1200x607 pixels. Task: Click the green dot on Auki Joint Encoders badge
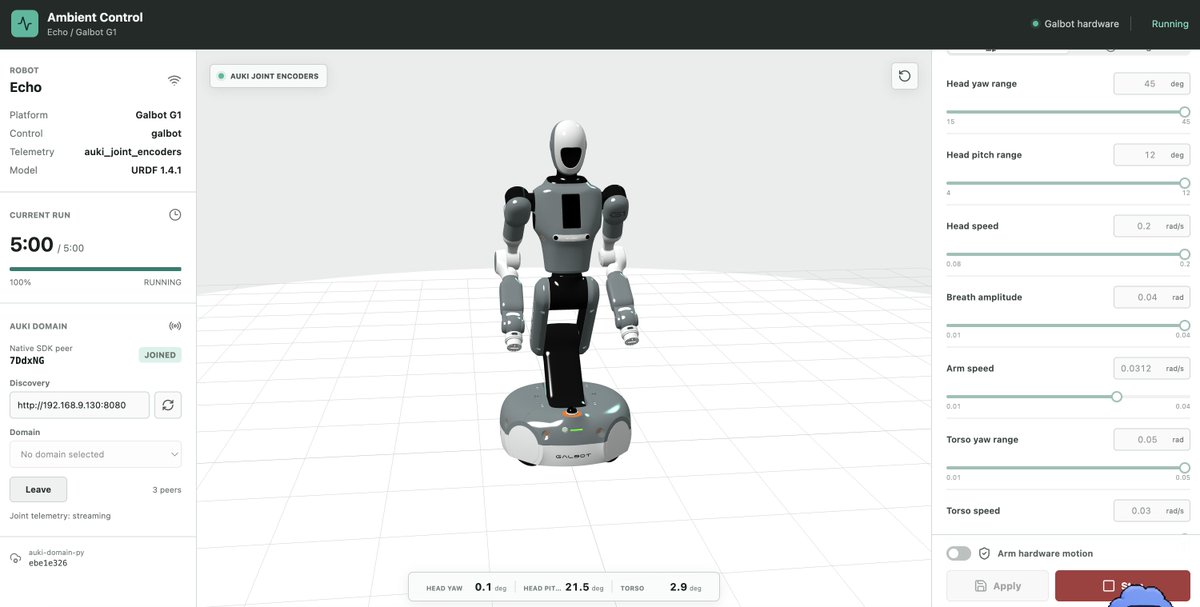pos(221,76)
